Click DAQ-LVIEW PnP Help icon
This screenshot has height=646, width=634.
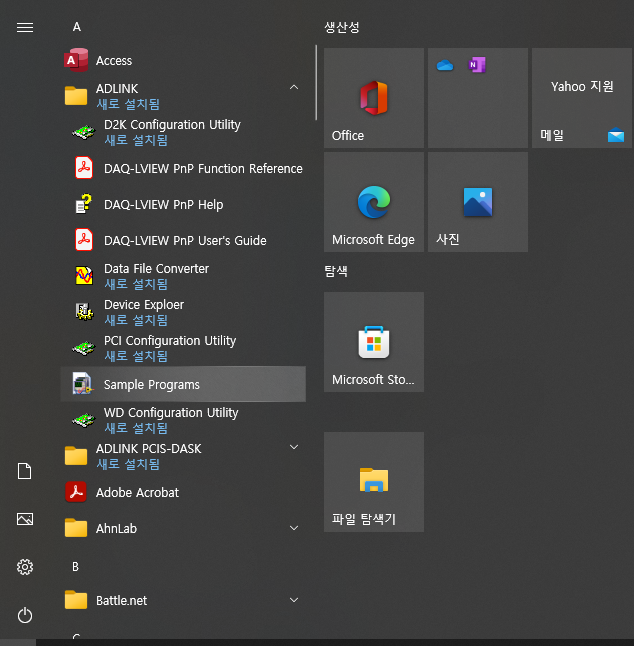pyautogui.click(x=84, y=204)
